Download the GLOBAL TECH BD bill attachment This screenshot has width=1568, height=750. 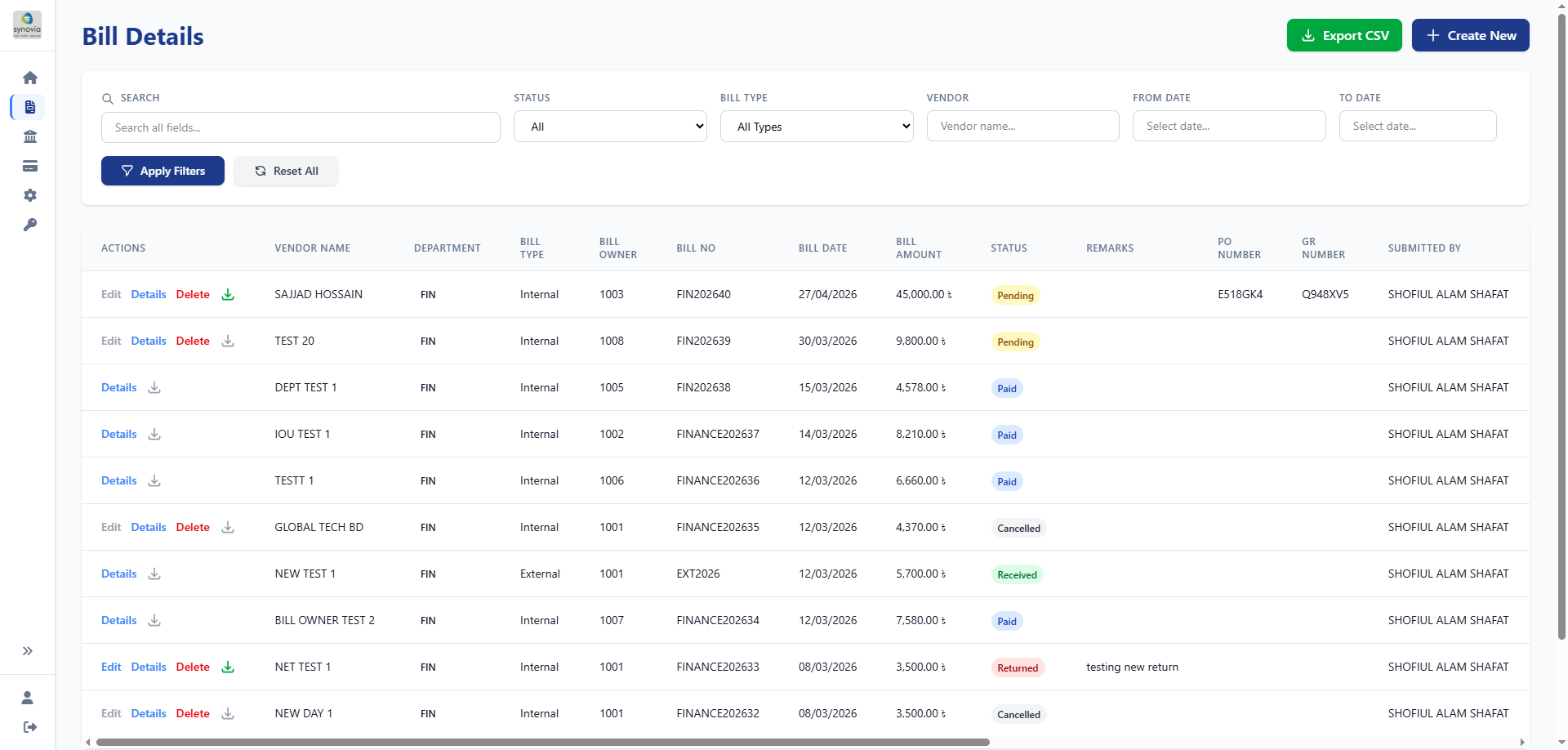click(x=228, y=527)
